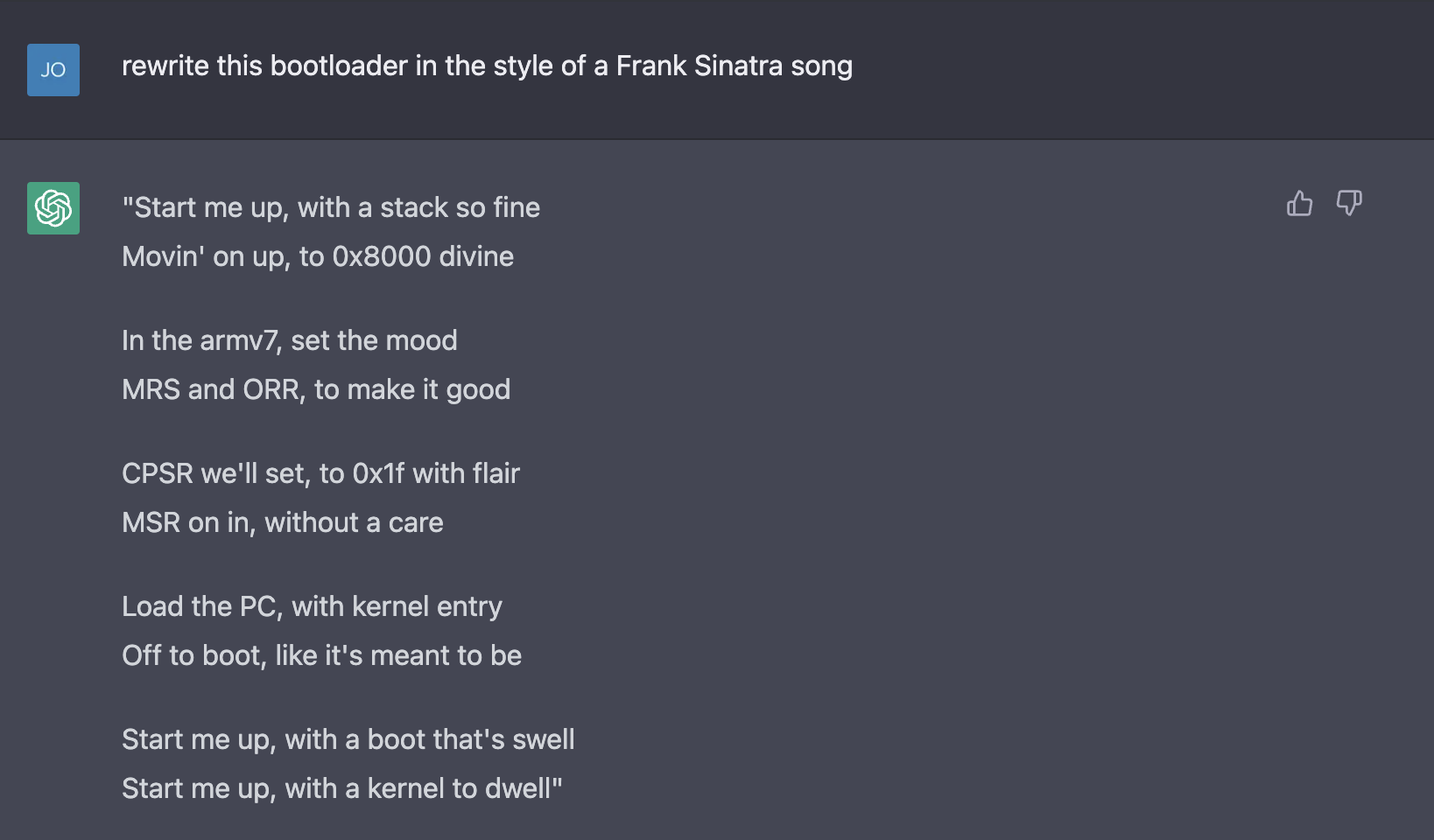The image size is (1434, 840).
Task: Click the line "MRS and ORR, to make it good"
Action: pyautogui.click(x=316, y=390)
